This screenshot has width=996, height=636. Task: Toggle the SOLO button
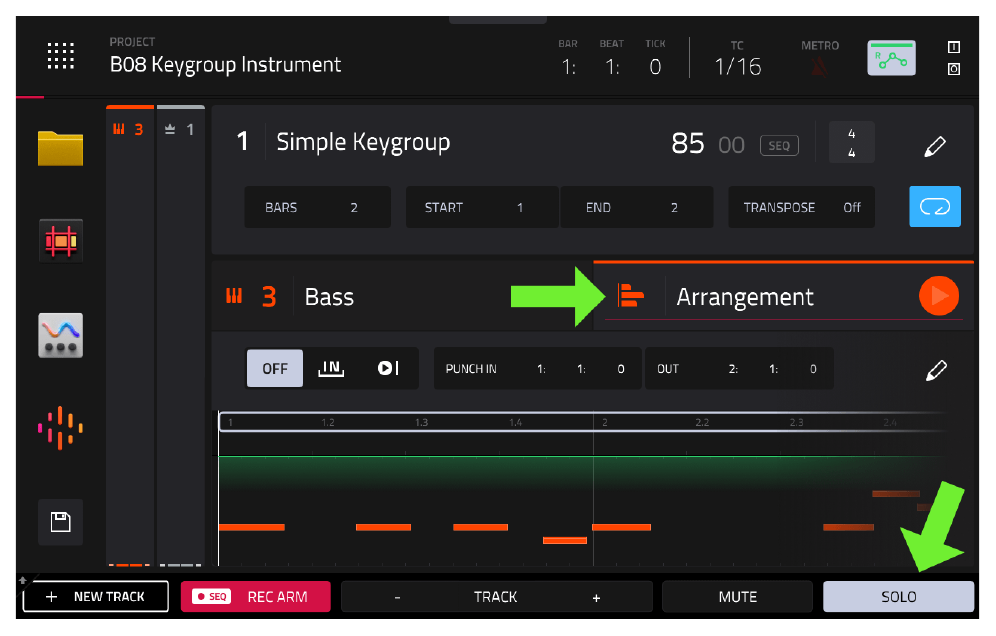pyautogui.click(x=898, y=597)
